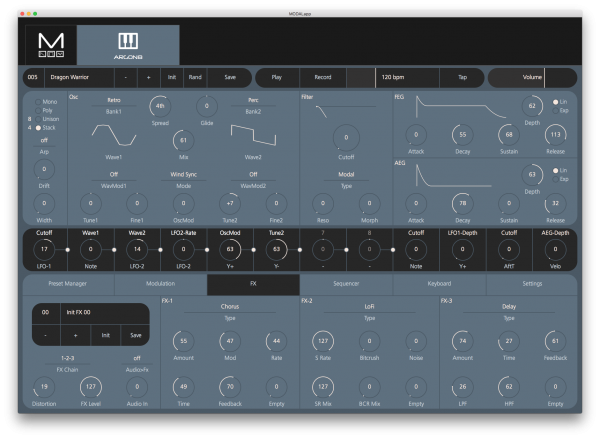
Task: Click the FEG Release knob
Action: pos(555,135)
